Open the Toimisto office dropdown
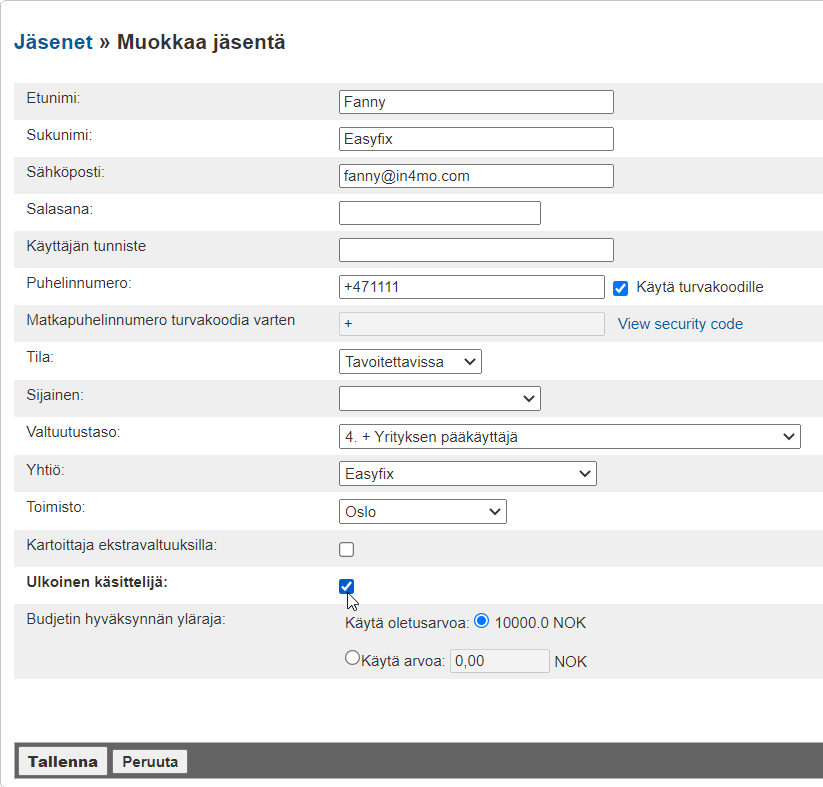The width and height of the screenshot is (823, 787). point(423,511)
